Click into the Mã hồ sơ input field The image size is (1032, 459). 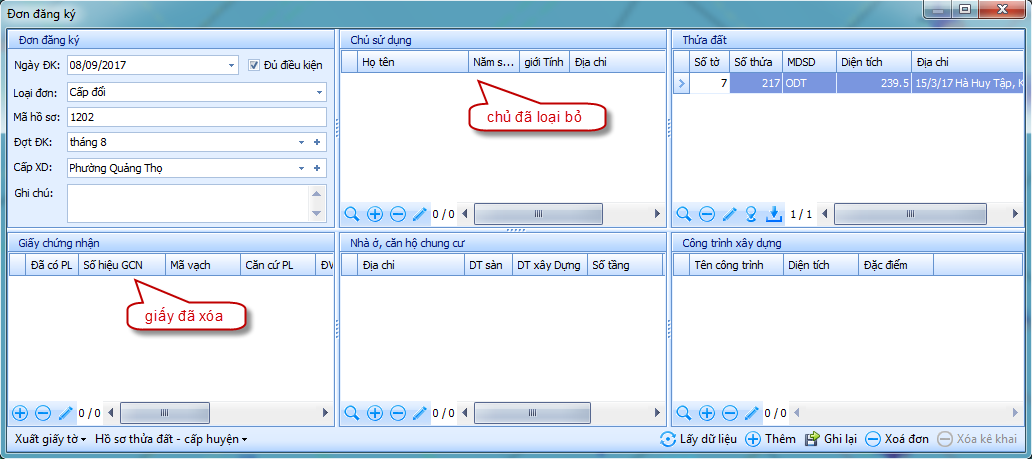coord(196,117)
